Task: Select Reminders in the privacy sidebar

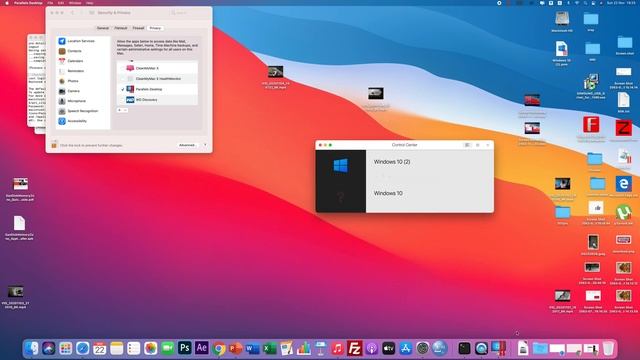Action: click(82, 71)
